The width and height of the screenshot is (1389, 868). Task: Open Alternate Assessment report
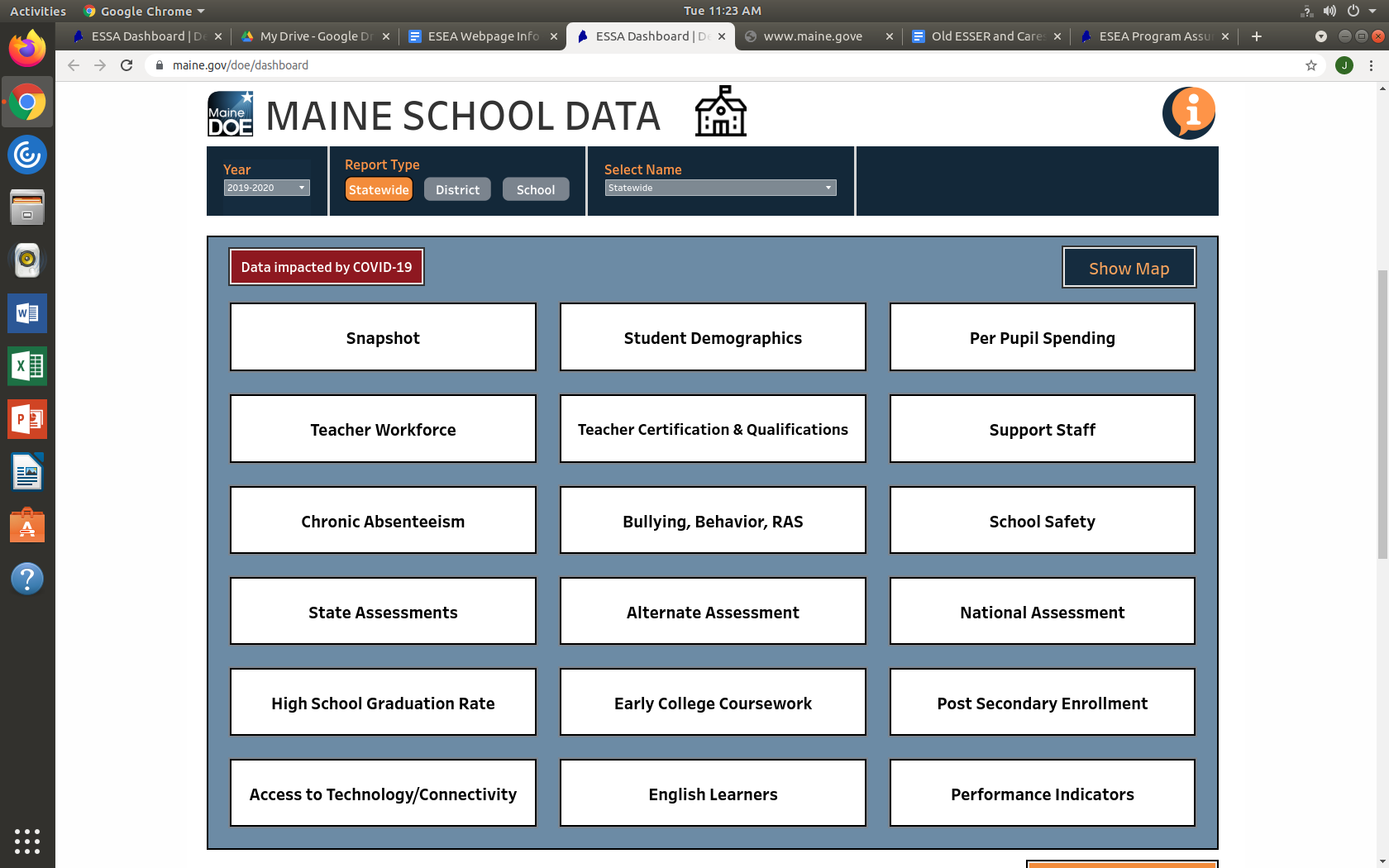point(713,612)
